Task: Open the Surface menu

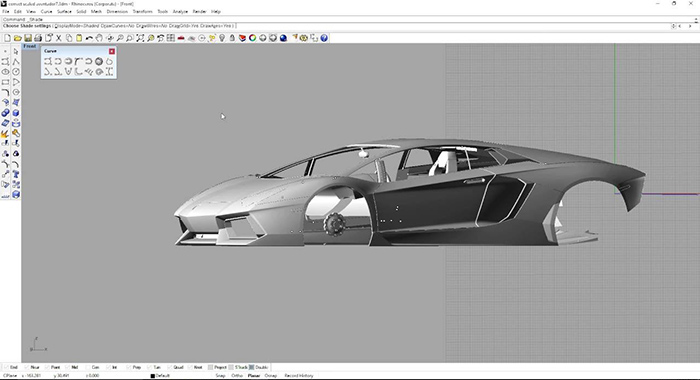Action: [64, 12]
